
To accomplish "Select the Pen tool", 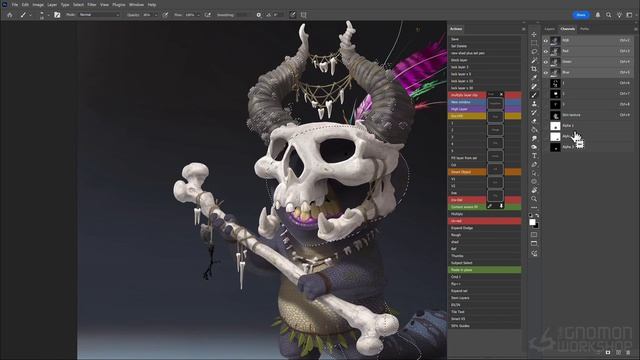I will (534, 164).
